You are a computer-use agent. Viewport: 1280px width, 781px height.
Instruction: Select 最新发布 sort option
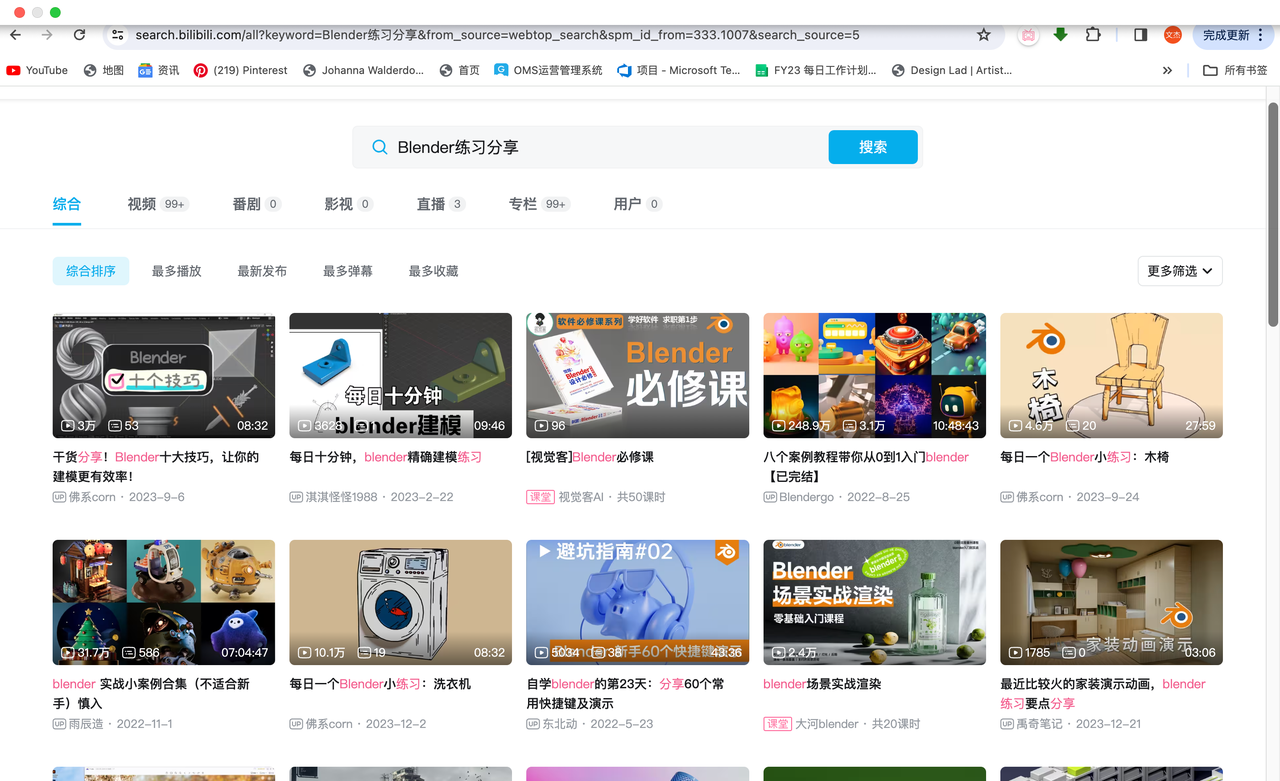(262, 271)
